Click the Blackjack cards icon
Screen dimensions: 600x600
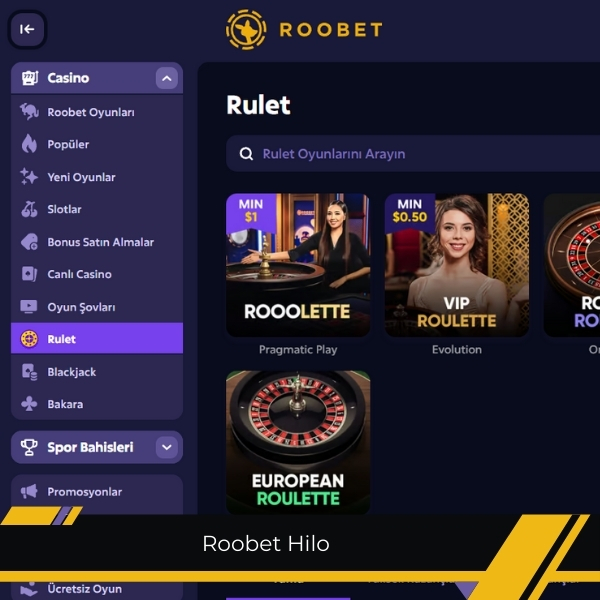[29, 372]
